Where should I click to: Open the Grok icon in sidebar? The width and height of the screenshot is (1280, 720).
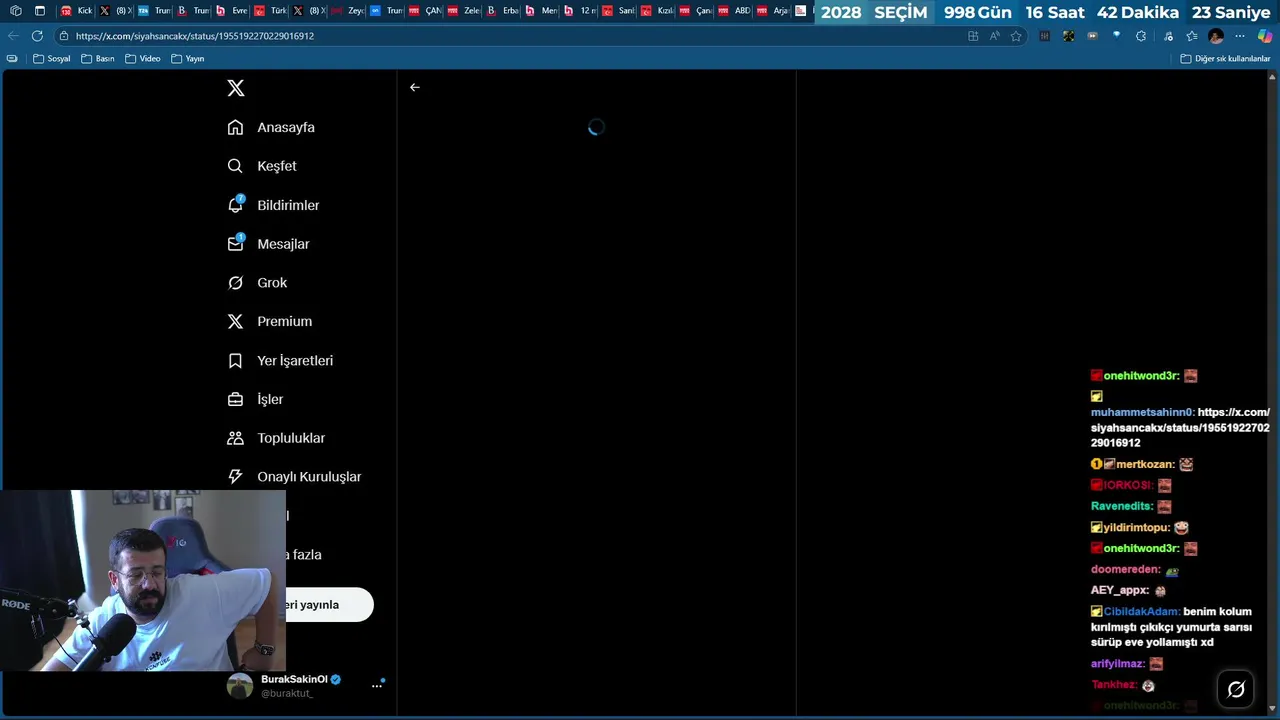[235, 283]
